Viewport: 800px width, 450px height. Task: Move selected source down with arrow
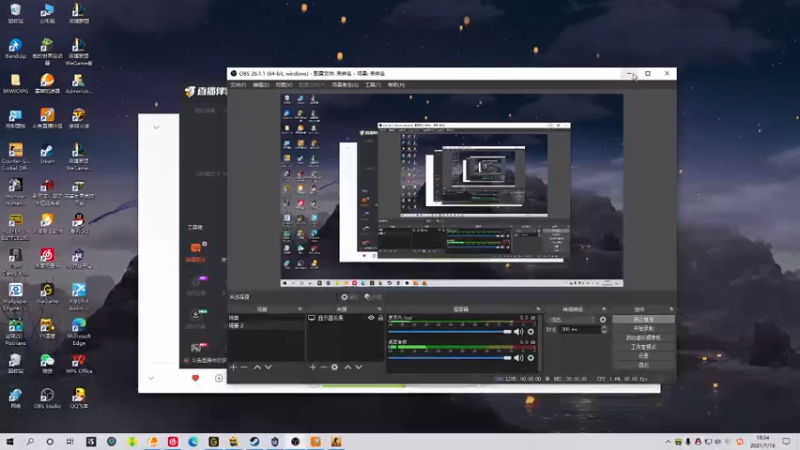point(359,368)
